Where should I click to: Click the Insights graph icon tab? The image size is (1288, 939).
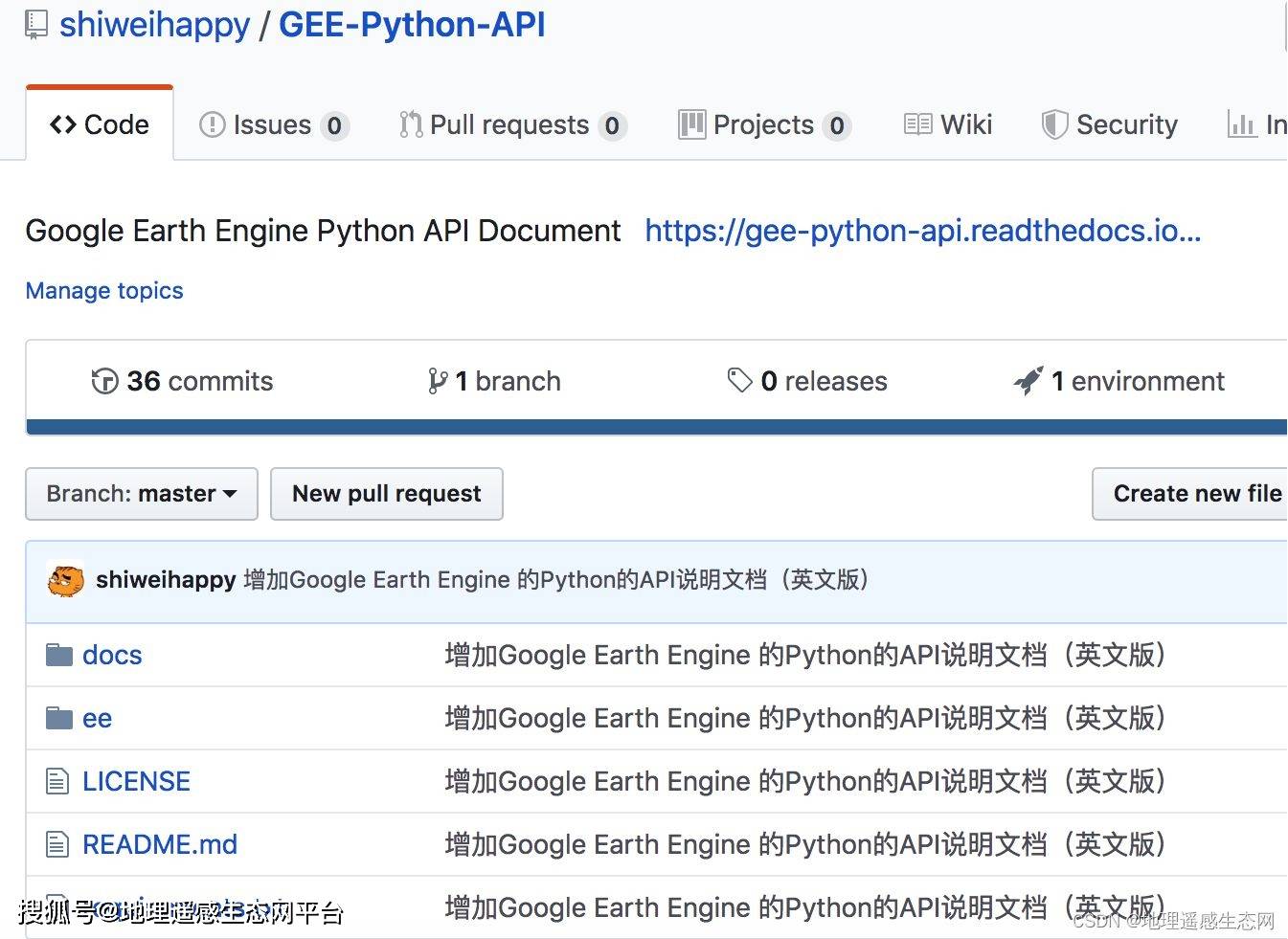click(x=1242, y=124)
